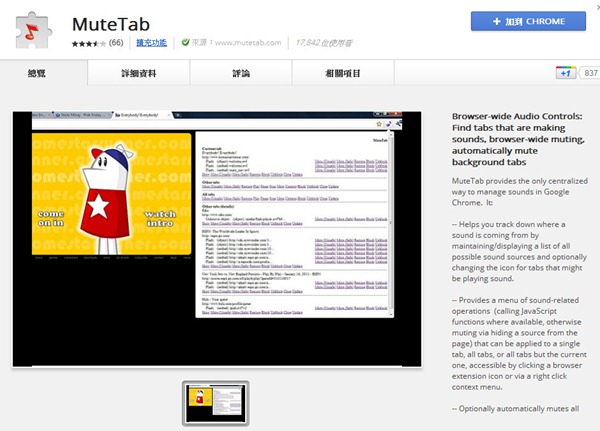
Task: Click the paragraph beginning MuteTab provides the only
Action: pyautogui.click(x=520, y=192)
